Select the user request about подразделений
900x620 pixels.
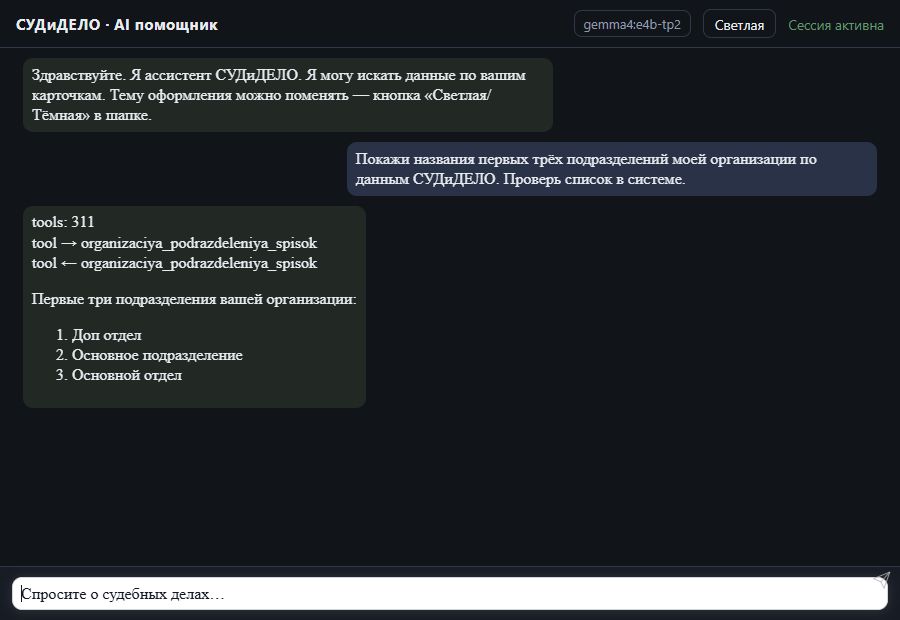(611, 169)
